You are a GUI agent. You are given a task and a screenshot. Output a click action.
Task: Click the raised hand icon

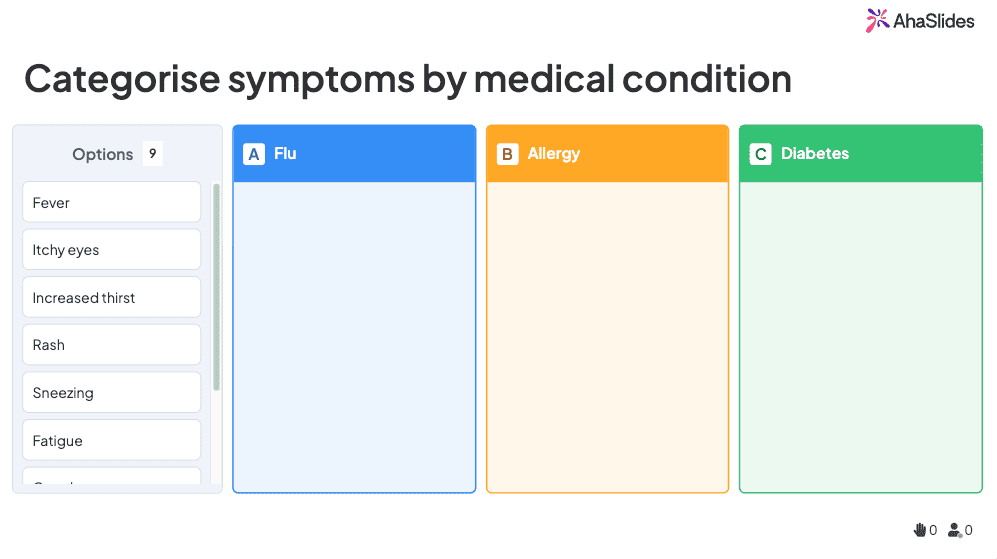click(920, 530)
